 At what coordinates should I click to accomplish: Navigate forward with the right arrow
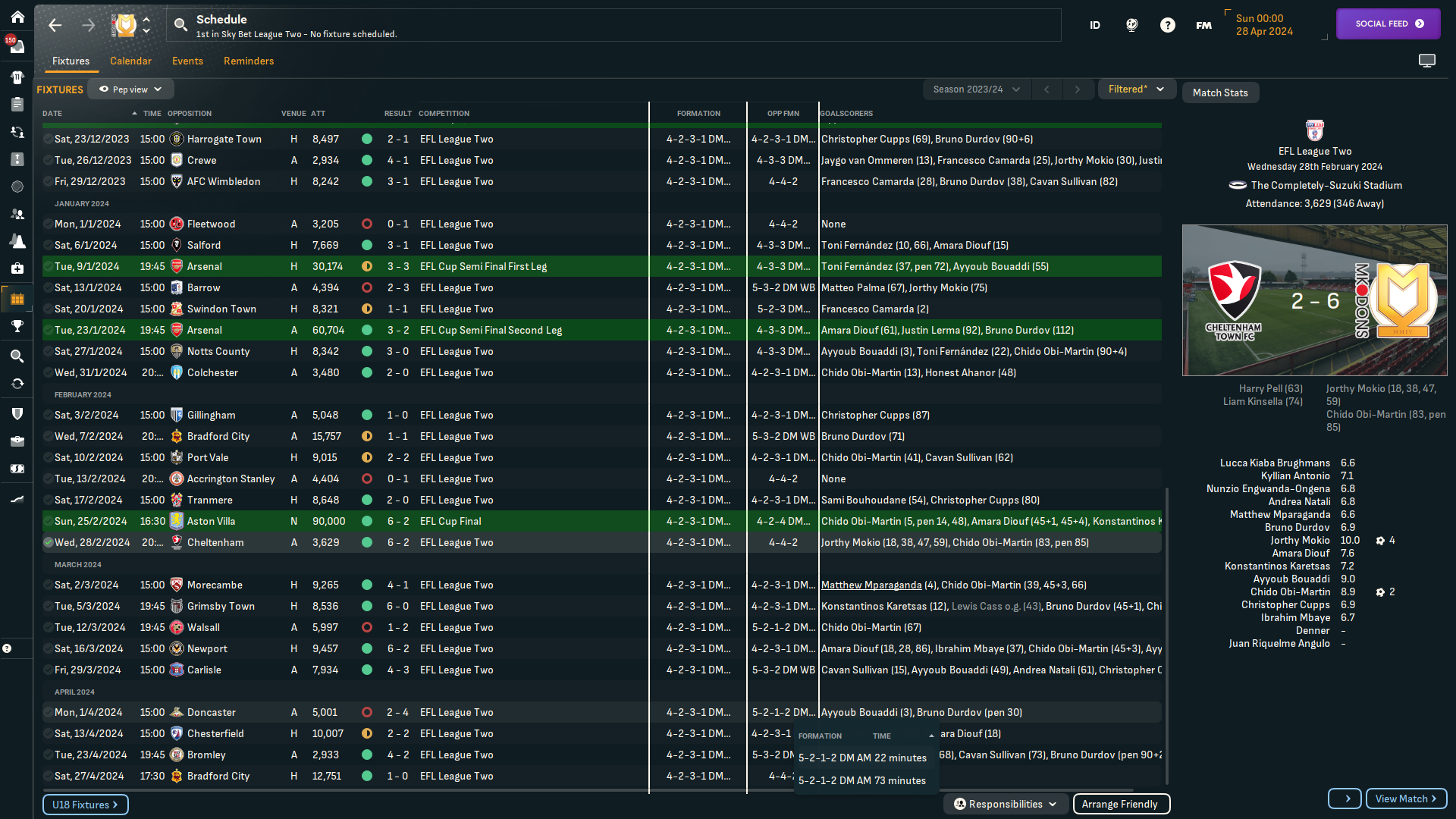tap(89, 25)
